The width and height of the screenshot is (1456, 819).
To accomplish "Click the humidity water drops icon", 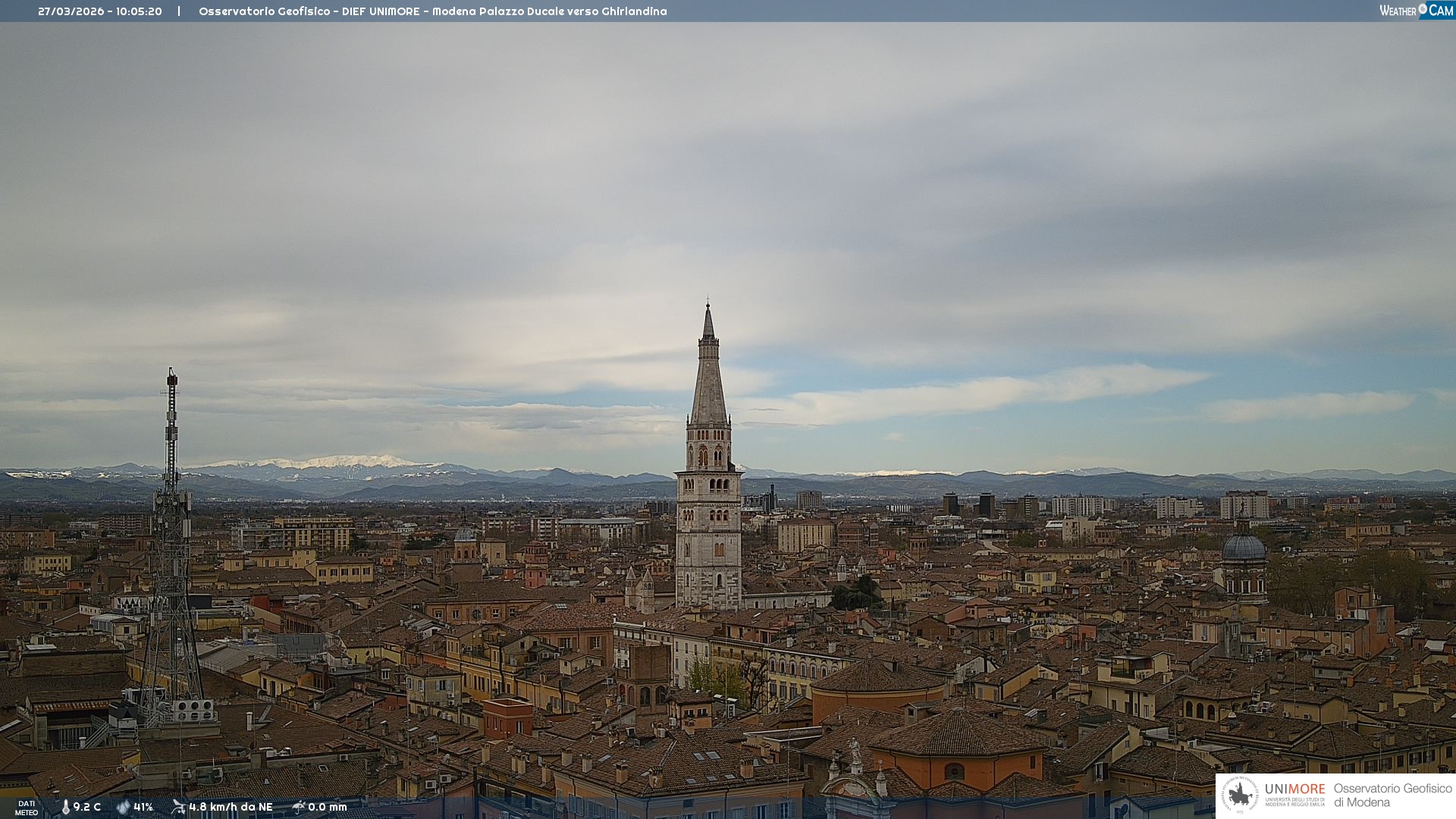I will pos(123,807).
